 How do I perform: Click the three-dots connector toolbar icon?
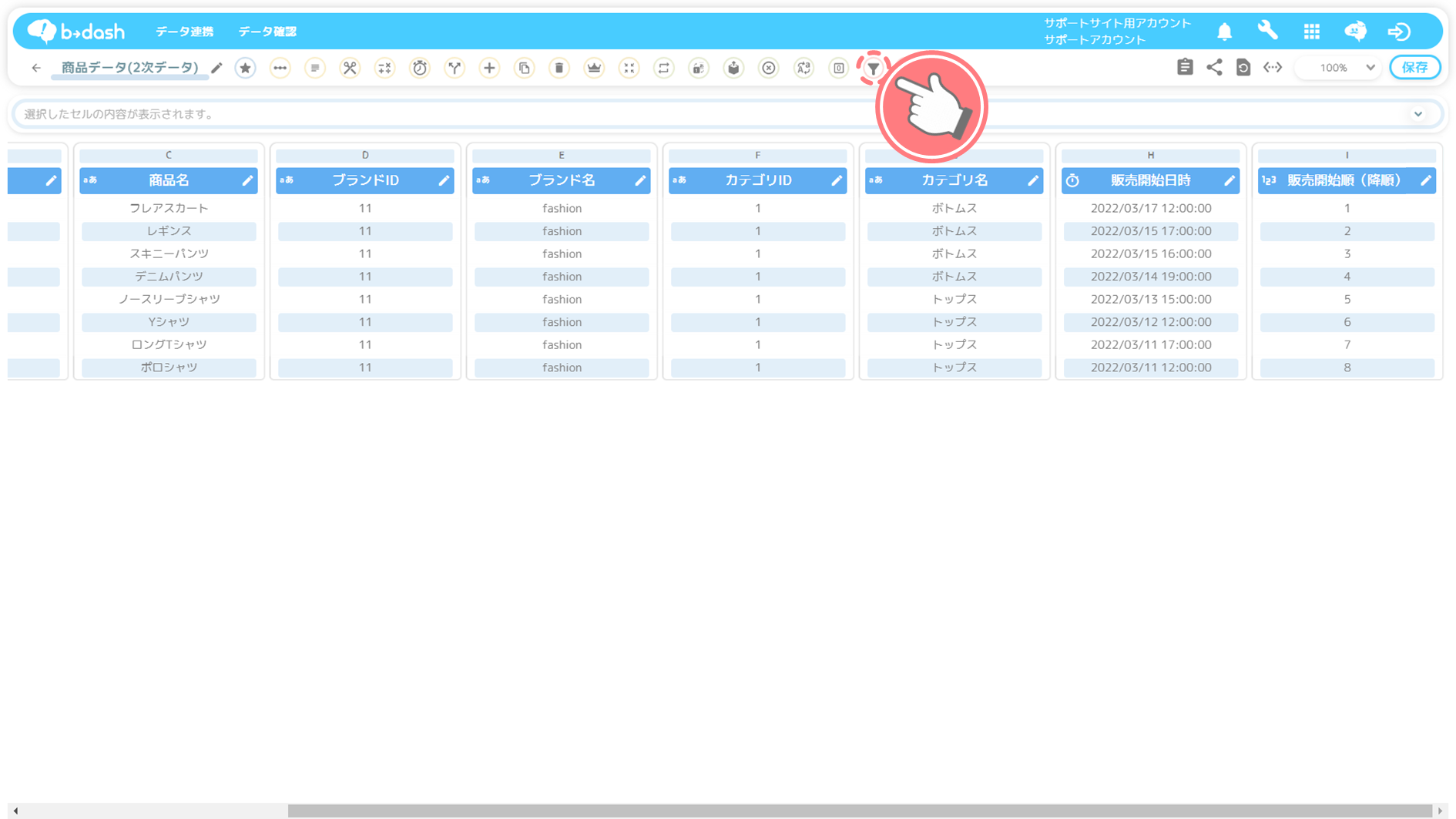(x=280, y=68)
